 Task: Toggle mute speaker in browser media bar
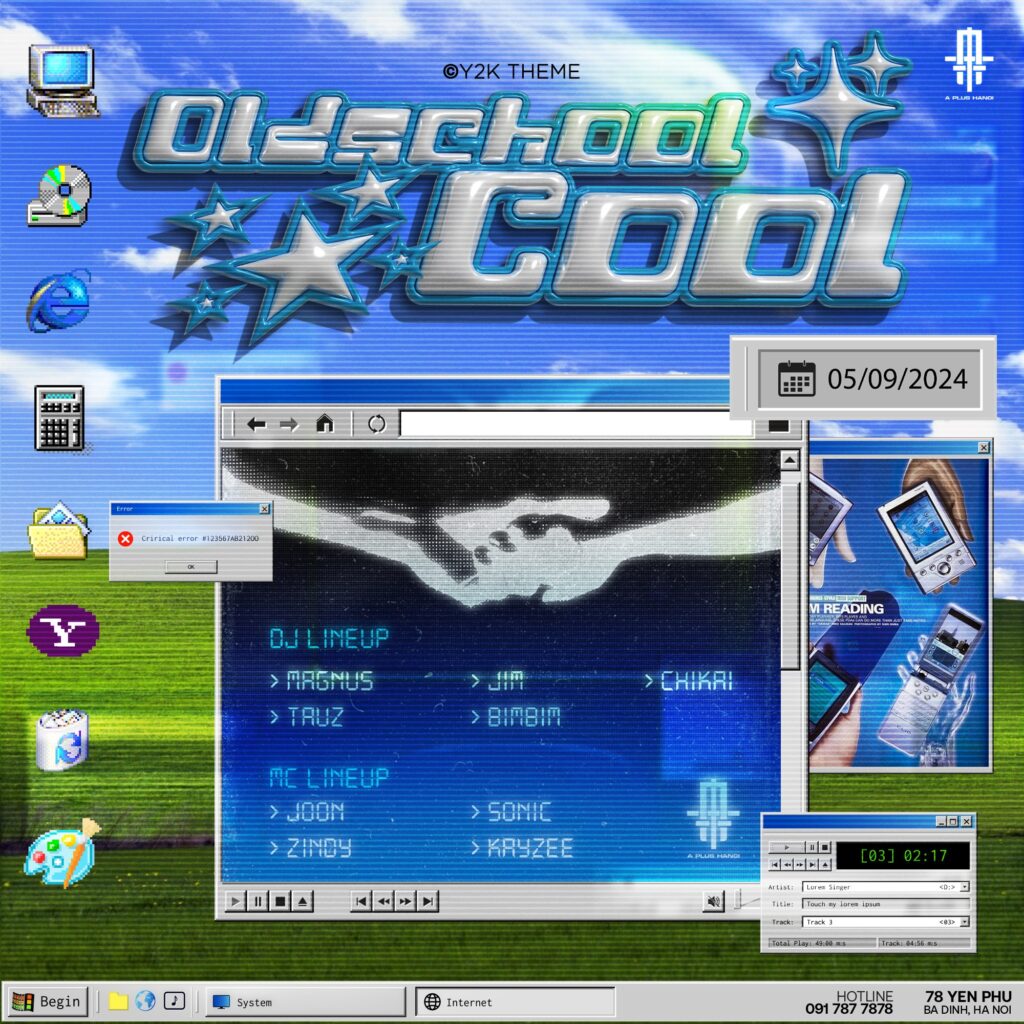pos(713,901)
